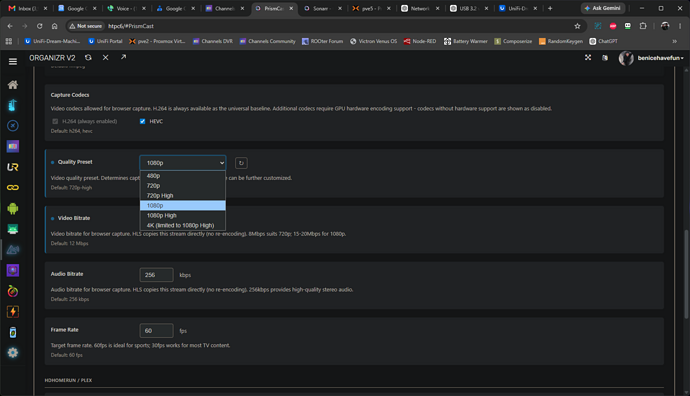Click the Not secure site info chip
Image resolution: width=690 pixels, height=396 pixels.
click(86, 26)
